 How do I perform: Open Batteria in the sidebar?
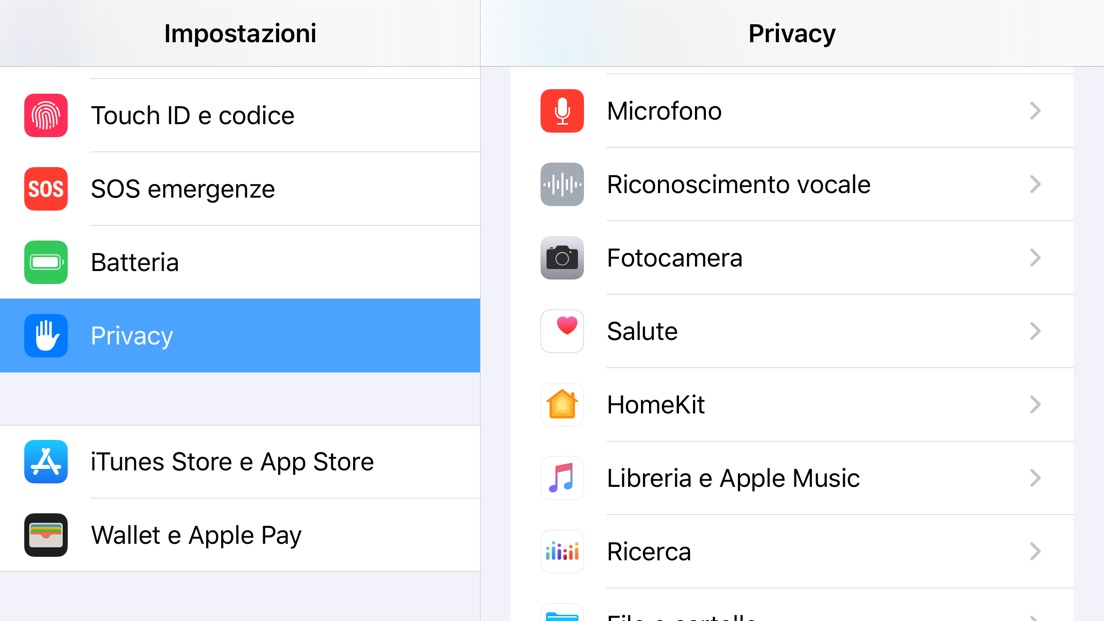pos(135,262)
